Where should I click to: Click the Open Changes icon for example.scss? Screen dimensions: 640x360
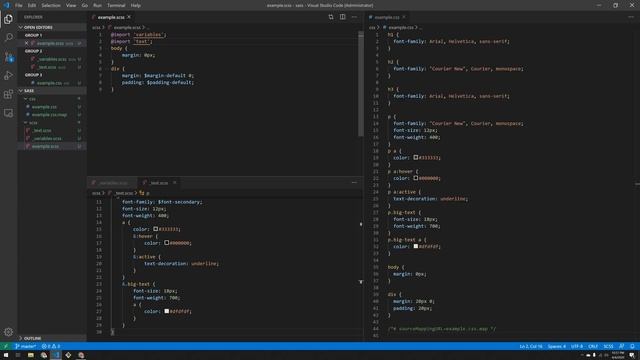(331, 17)
